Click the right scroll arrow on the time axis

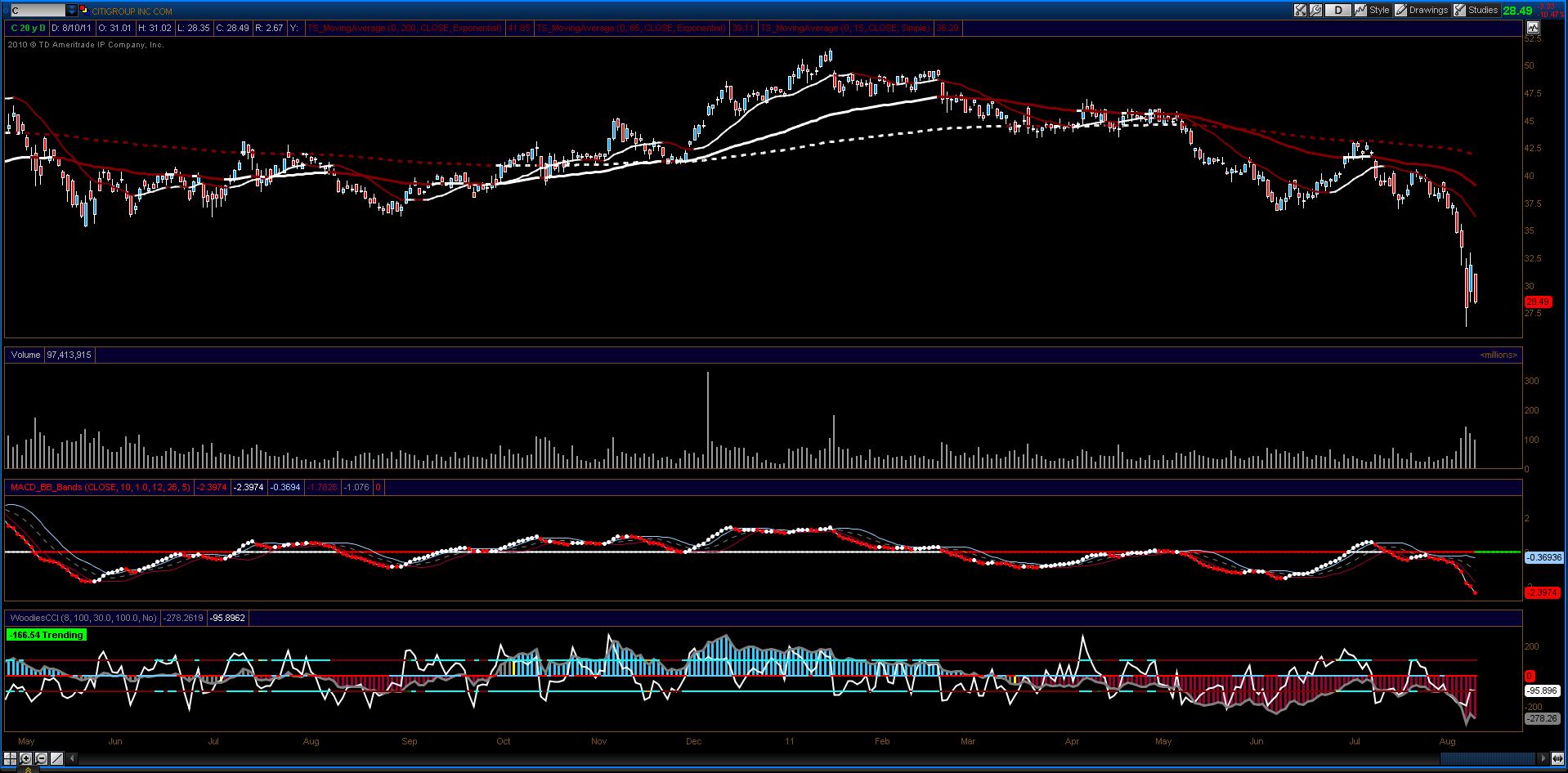point(1543,758)
